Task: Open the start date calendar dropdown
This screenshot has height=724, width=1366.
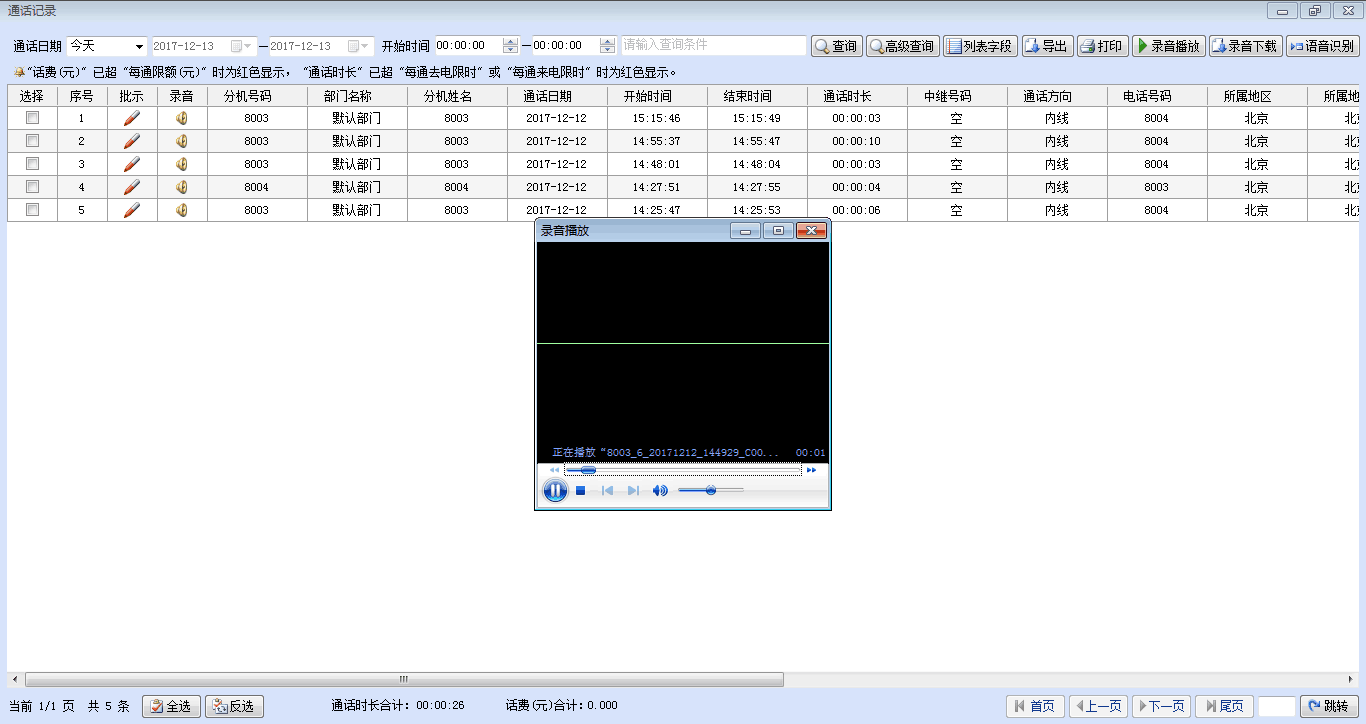Action: [x=241, y=47]
